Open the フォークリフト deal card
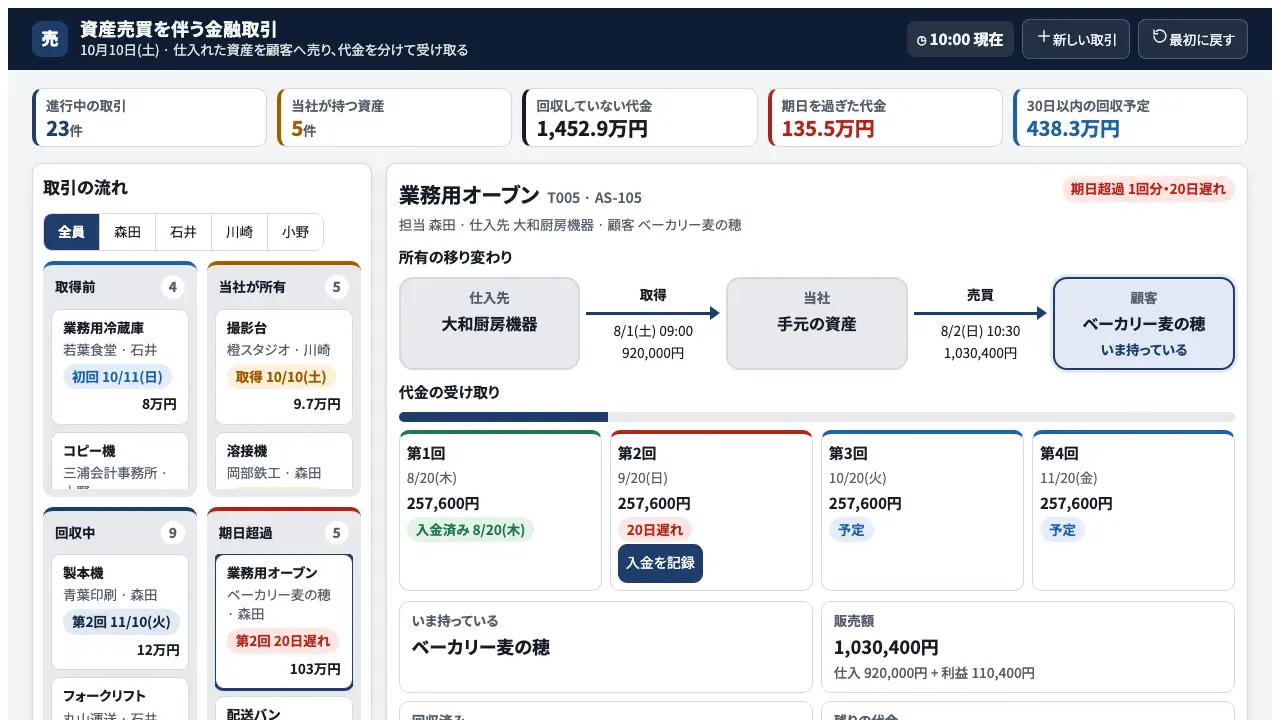Image resolution: width=1280 pixels, height=720 pixels. (x=120, y=699)
